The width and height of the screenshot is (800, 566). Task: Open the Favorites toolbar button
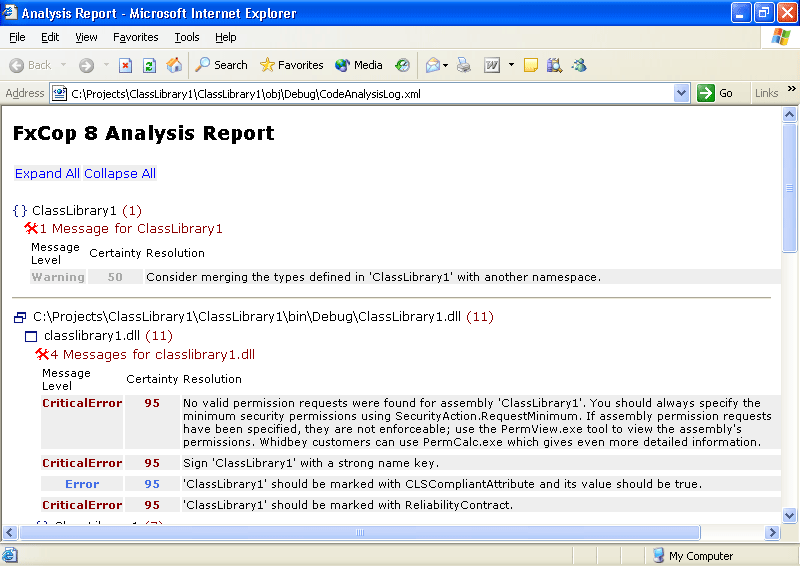291,65
